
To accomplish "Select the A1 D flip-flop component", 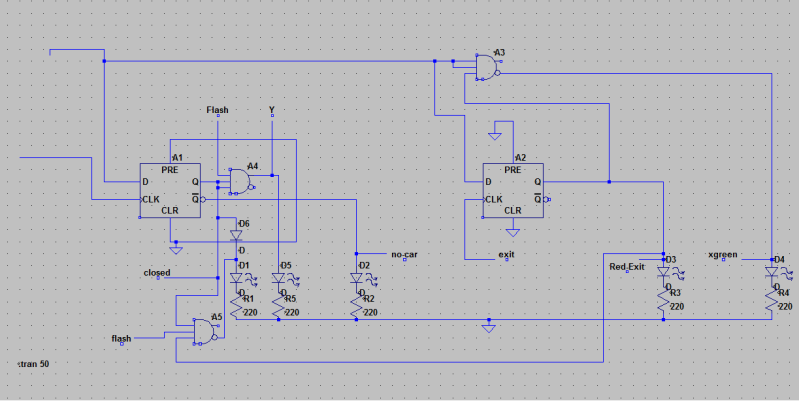I will click(x=170, y=191).
